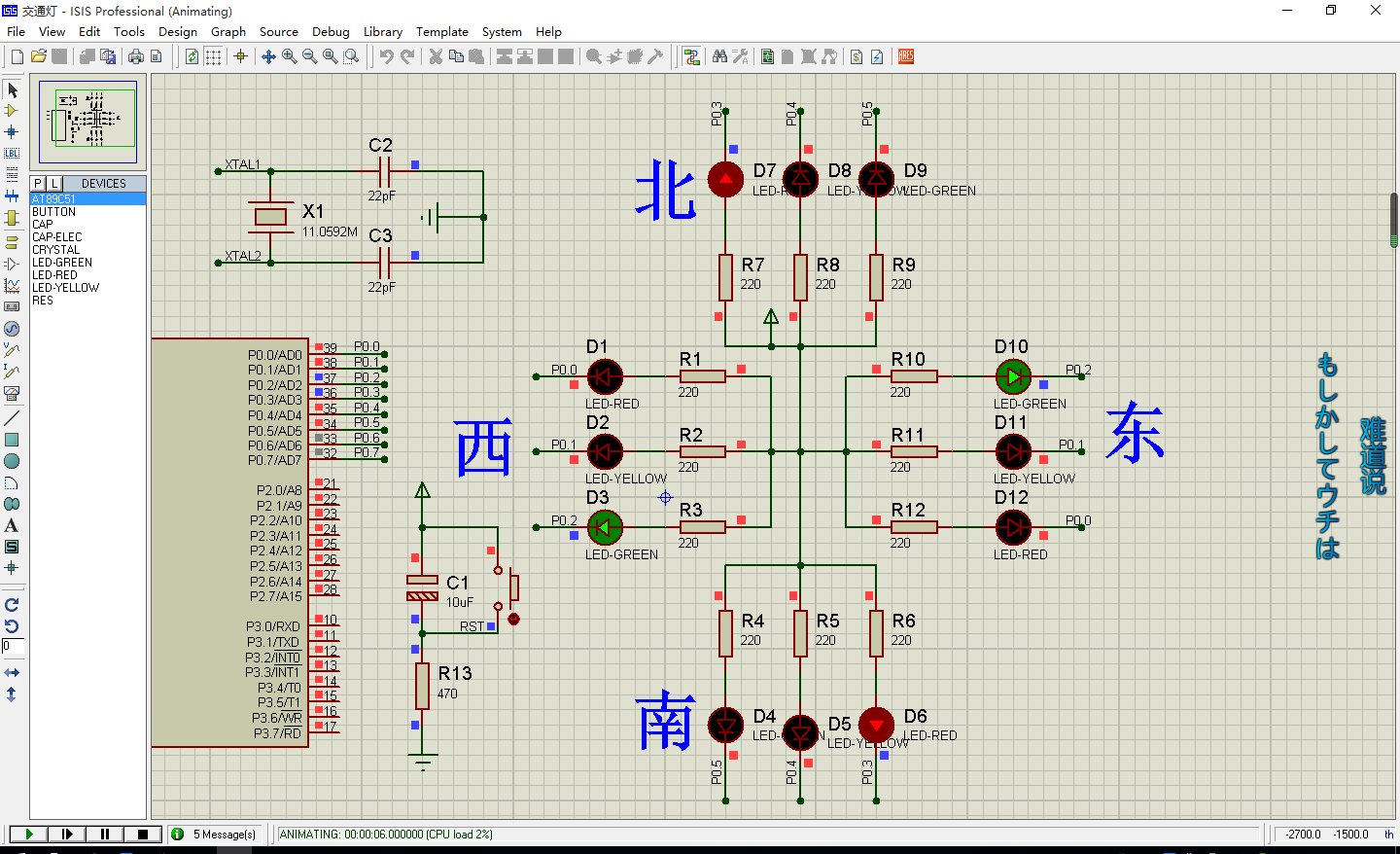Rotate clockwise with the arrow icon
1400x854 pixels.
pyautogui.click(x=12, y=605)
